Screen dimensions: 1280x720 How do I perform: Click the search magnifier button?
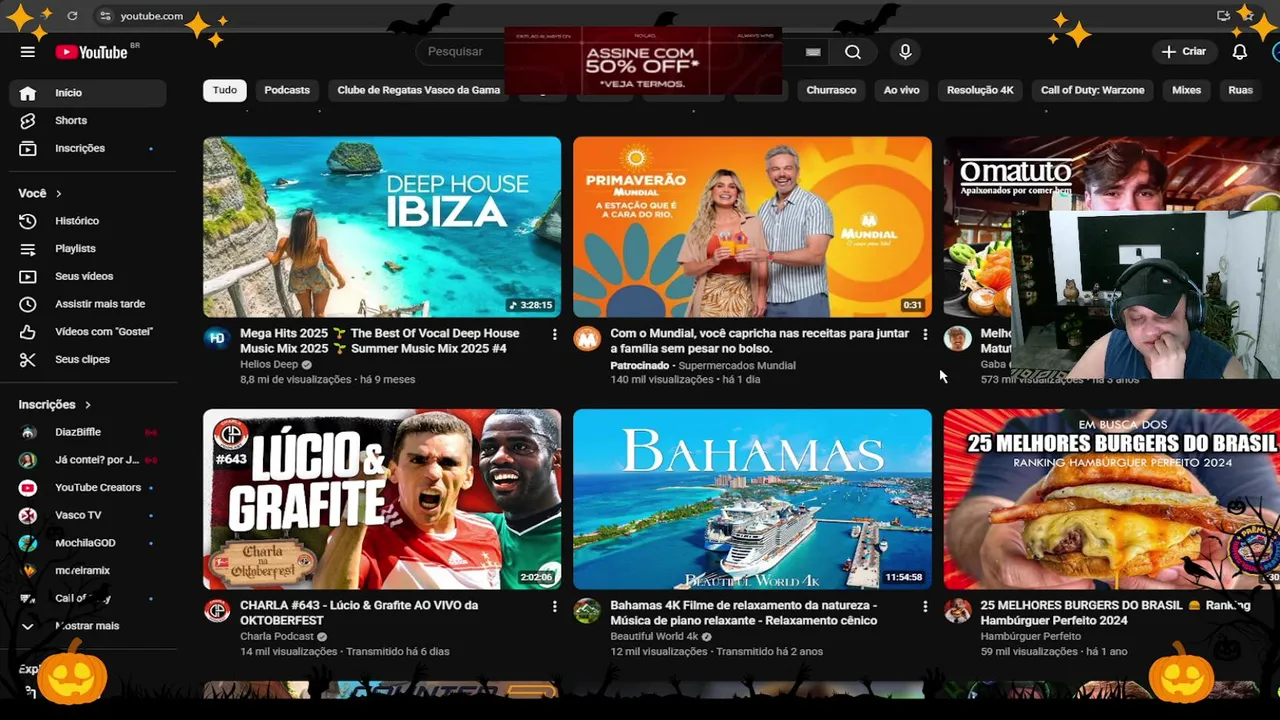[853, 52]
